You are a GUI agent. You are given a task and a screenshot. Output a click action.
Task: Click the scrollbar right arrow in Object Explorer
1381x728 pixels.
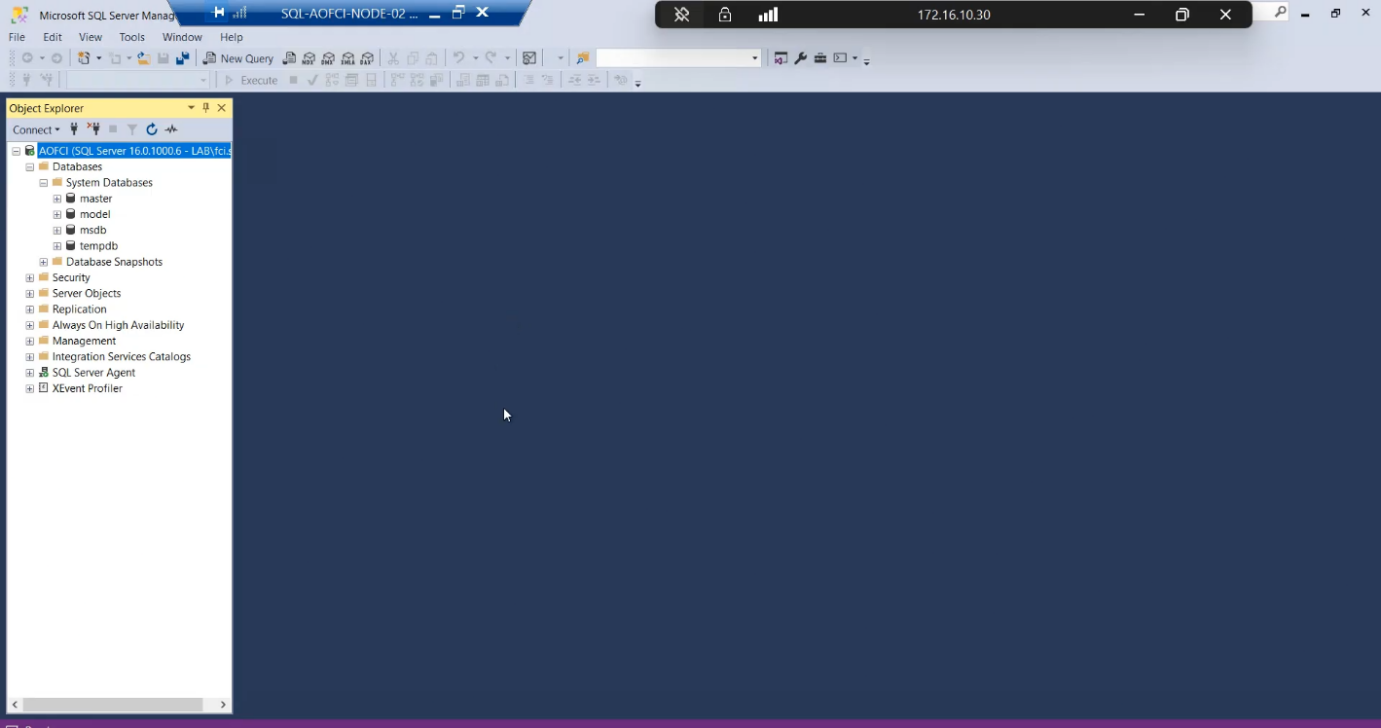tap(223, 705)
